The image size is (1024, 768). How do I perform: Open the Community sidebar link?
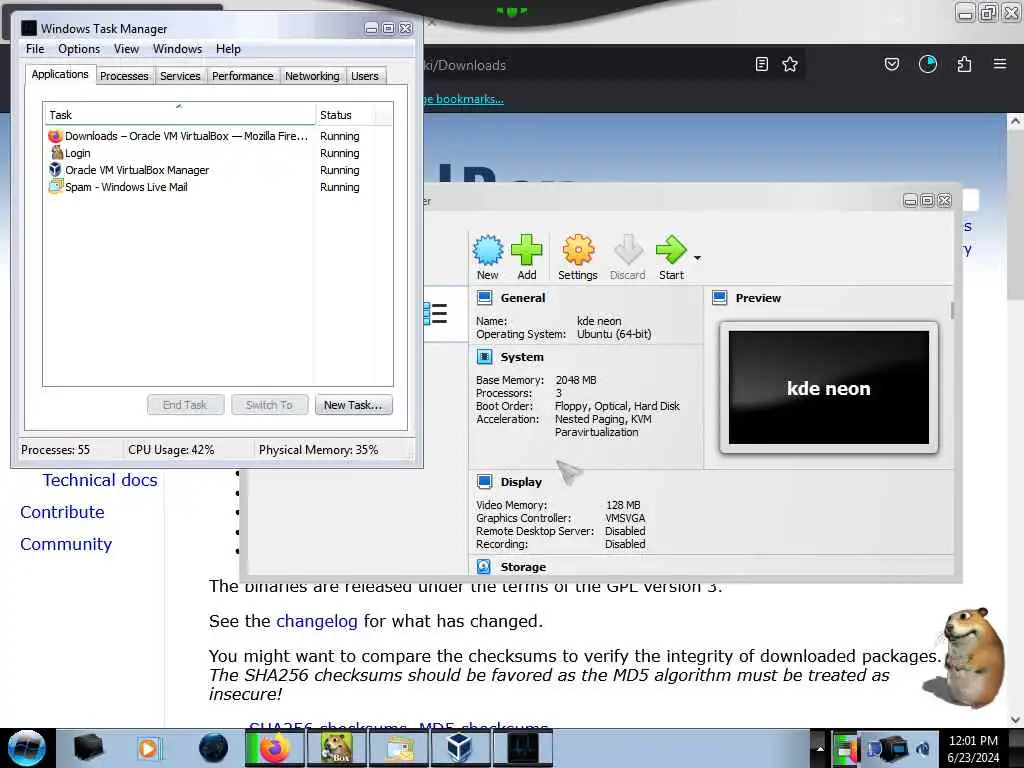click(x=66, y=544)
